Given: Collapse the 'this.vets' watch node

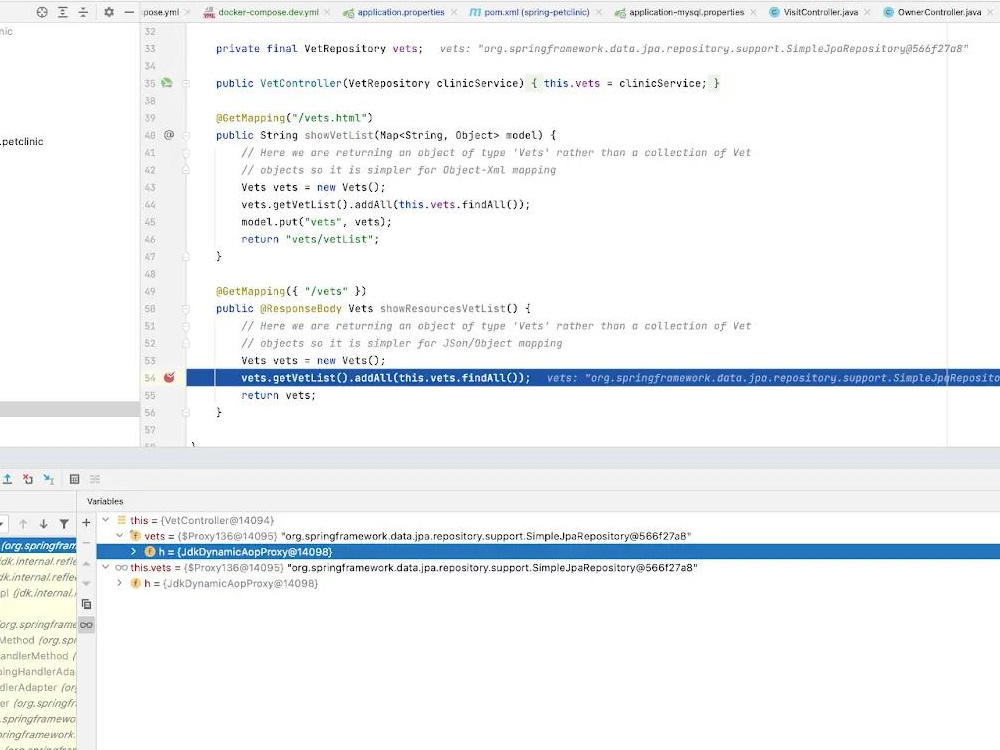Looking at the screenshot, I should (106, 568).
